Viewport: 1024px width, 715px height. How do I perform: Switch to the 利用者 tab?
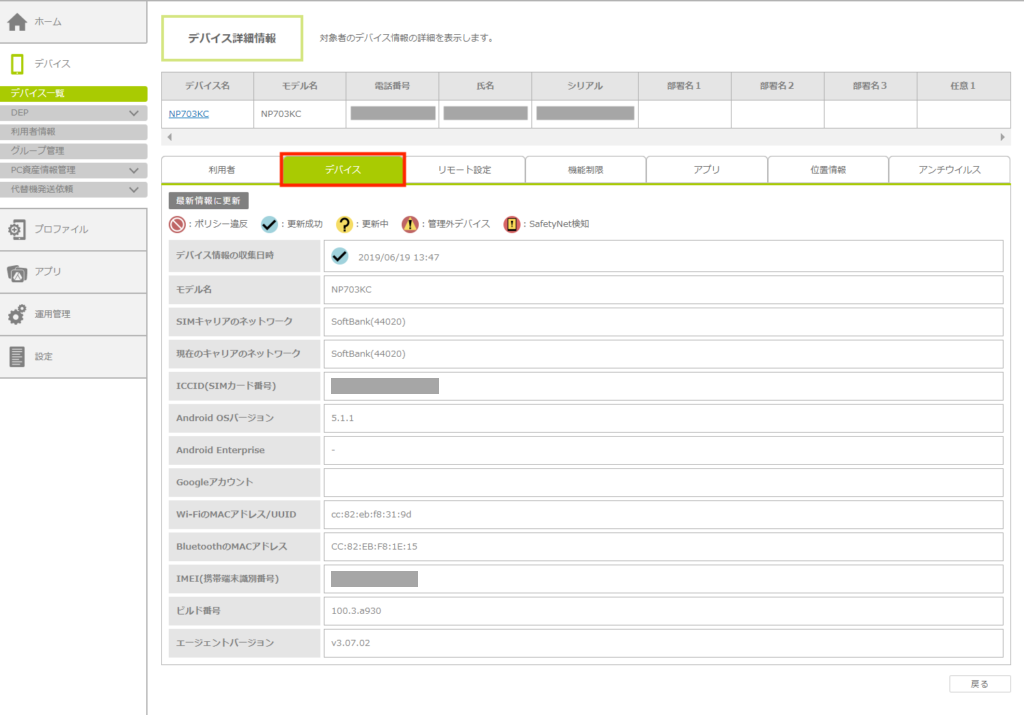click(x=221, y=170)
